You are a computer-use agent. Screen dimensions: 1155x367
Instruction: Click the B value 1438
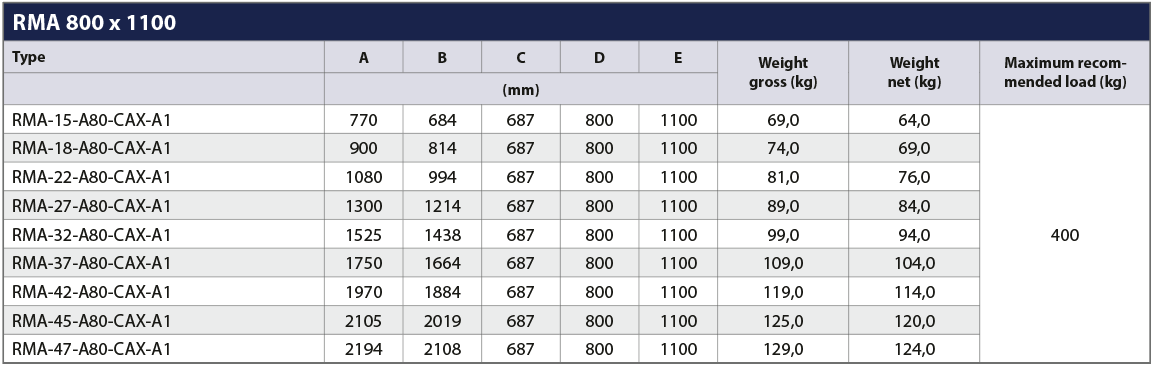[442, 235]
